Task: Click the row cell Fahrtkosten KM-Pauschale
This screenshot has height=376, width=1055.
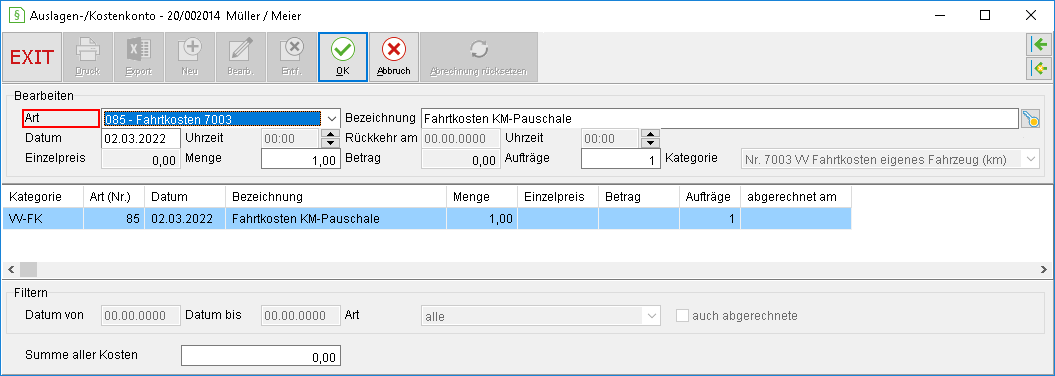Action: 335,219
